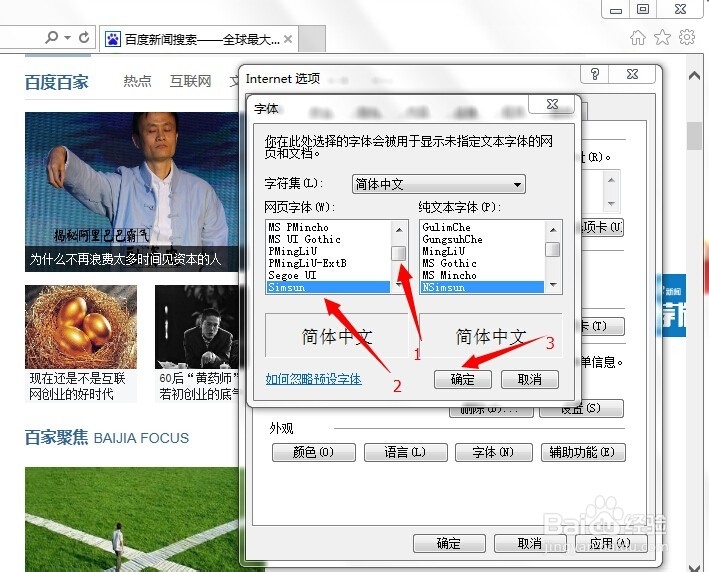Select MingLiU plain text font
709x572 pixels.
coord(482,251)
